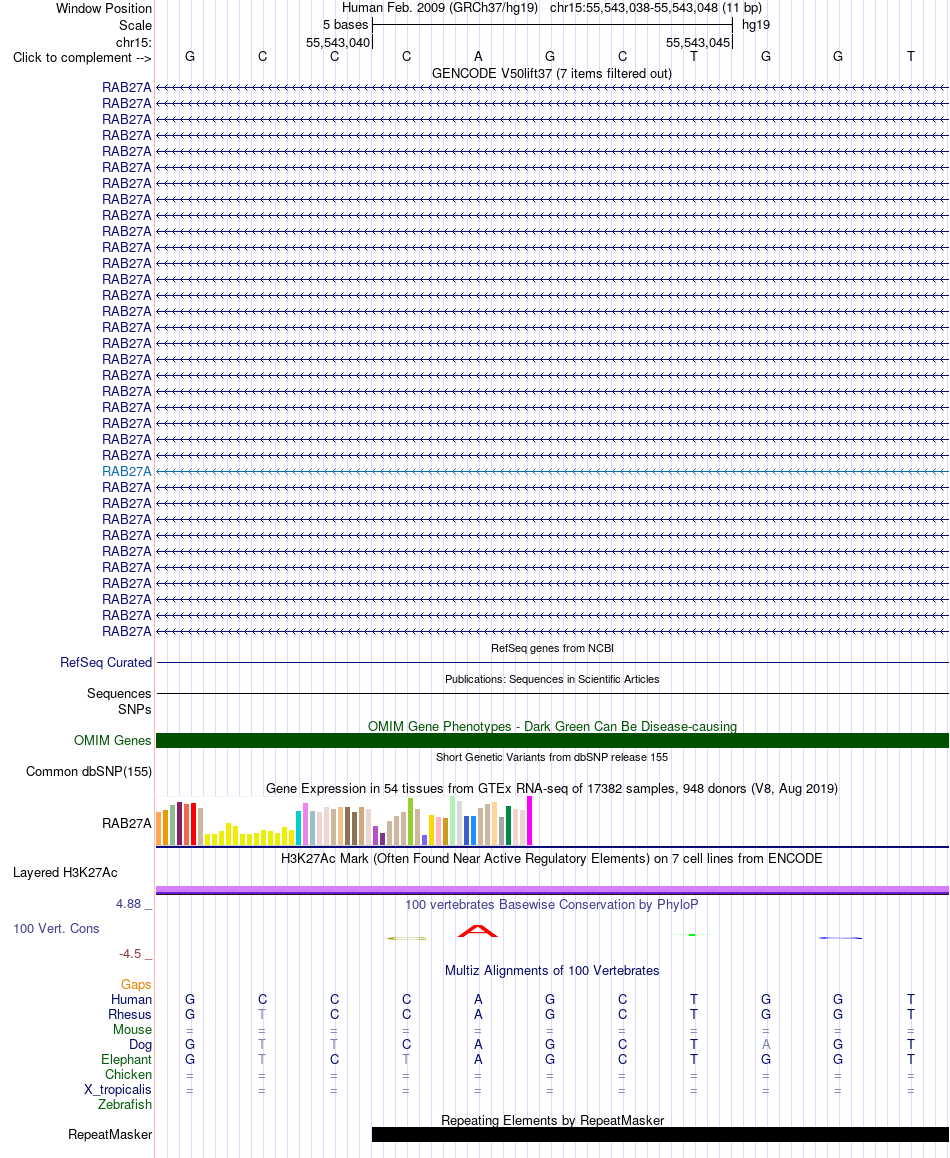The image size is (950, 1158).
Task: Click the 4.88 PhyloP scale value
Action: click(x=129, y=903)
